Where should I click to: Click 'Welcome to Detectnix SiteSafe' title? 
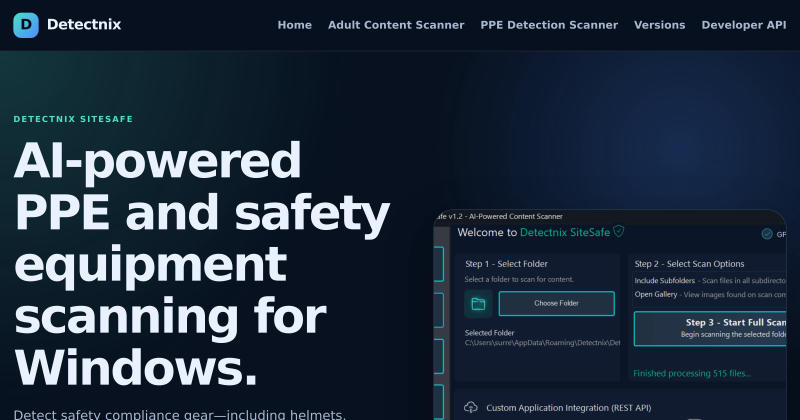pyautogui.click(x=534, y=233)
